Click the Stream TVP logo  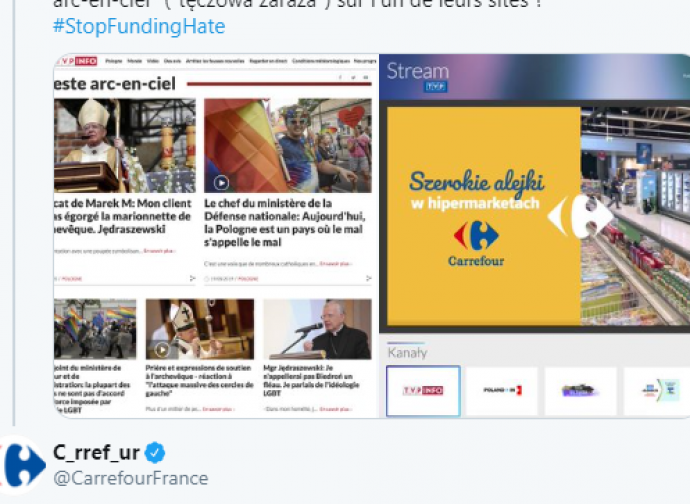tap(418, 77)
